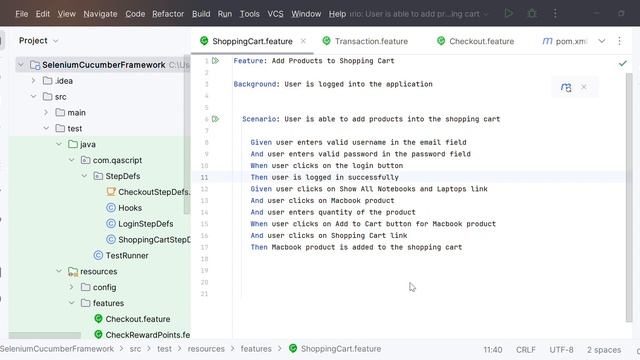Open editor tab options menu (three dots)

click(620, 41)
